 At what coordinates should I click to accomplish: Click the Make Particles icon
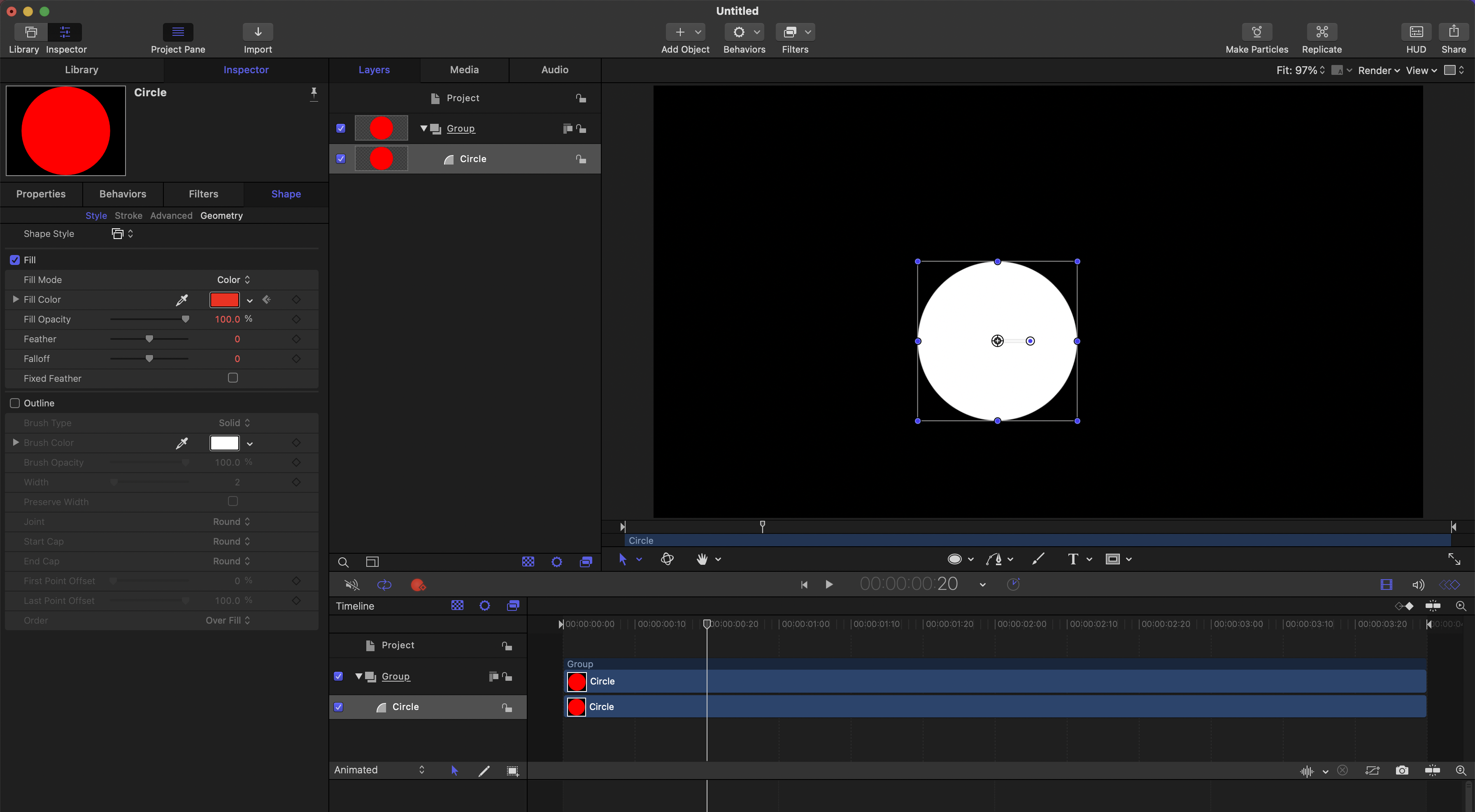tap(1256, 32)
